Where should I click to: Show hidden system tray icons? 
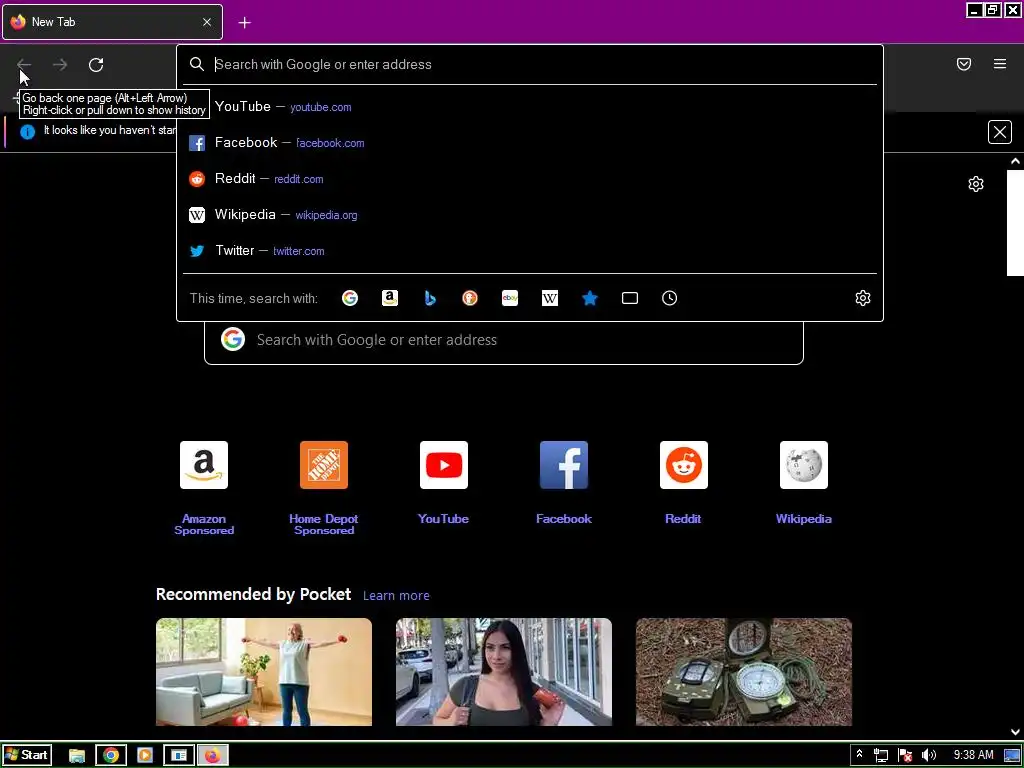859,755
